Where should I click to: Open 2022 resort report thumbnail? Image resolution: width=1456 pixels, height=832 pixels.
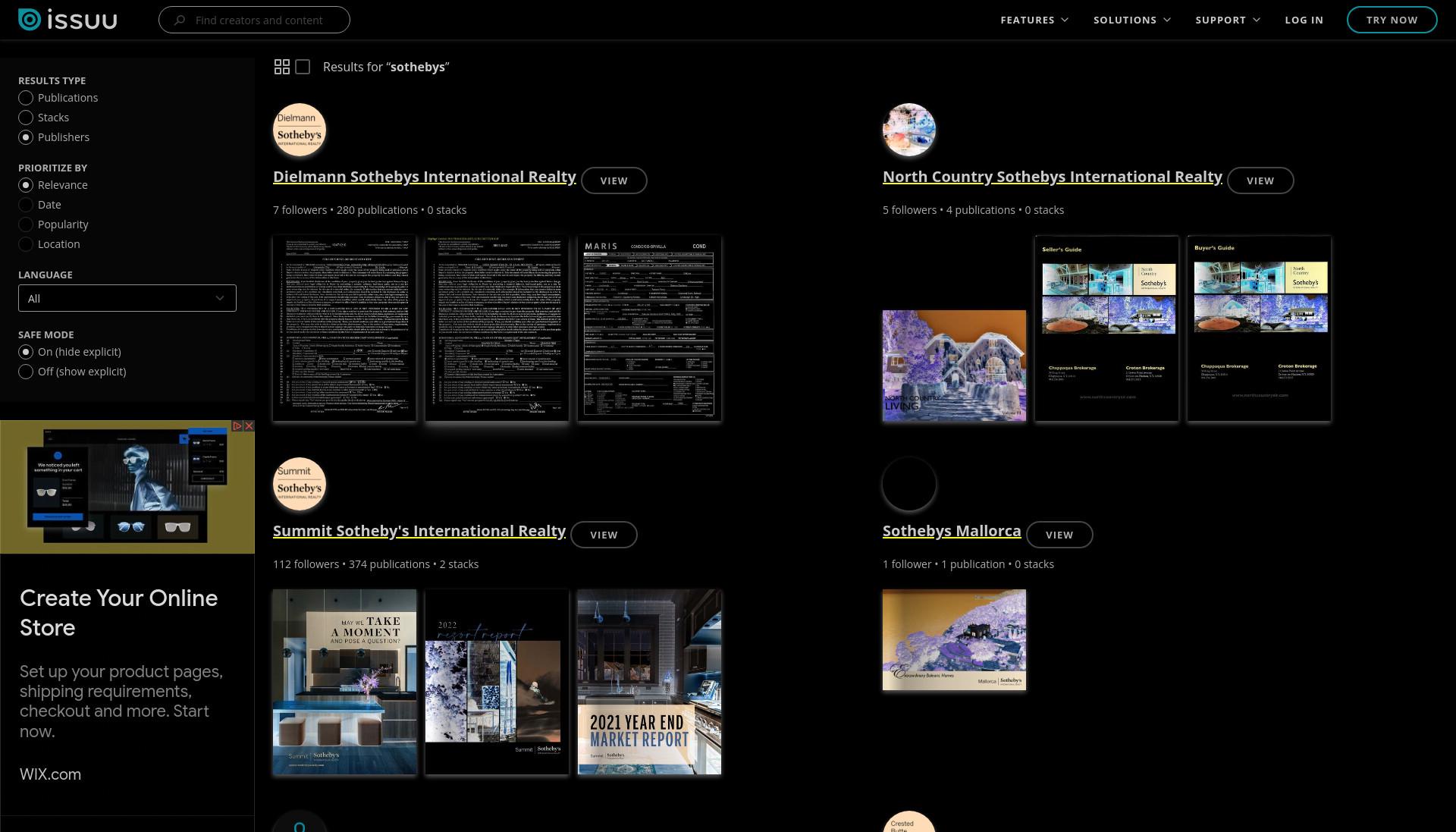click(x=497, y=682)
